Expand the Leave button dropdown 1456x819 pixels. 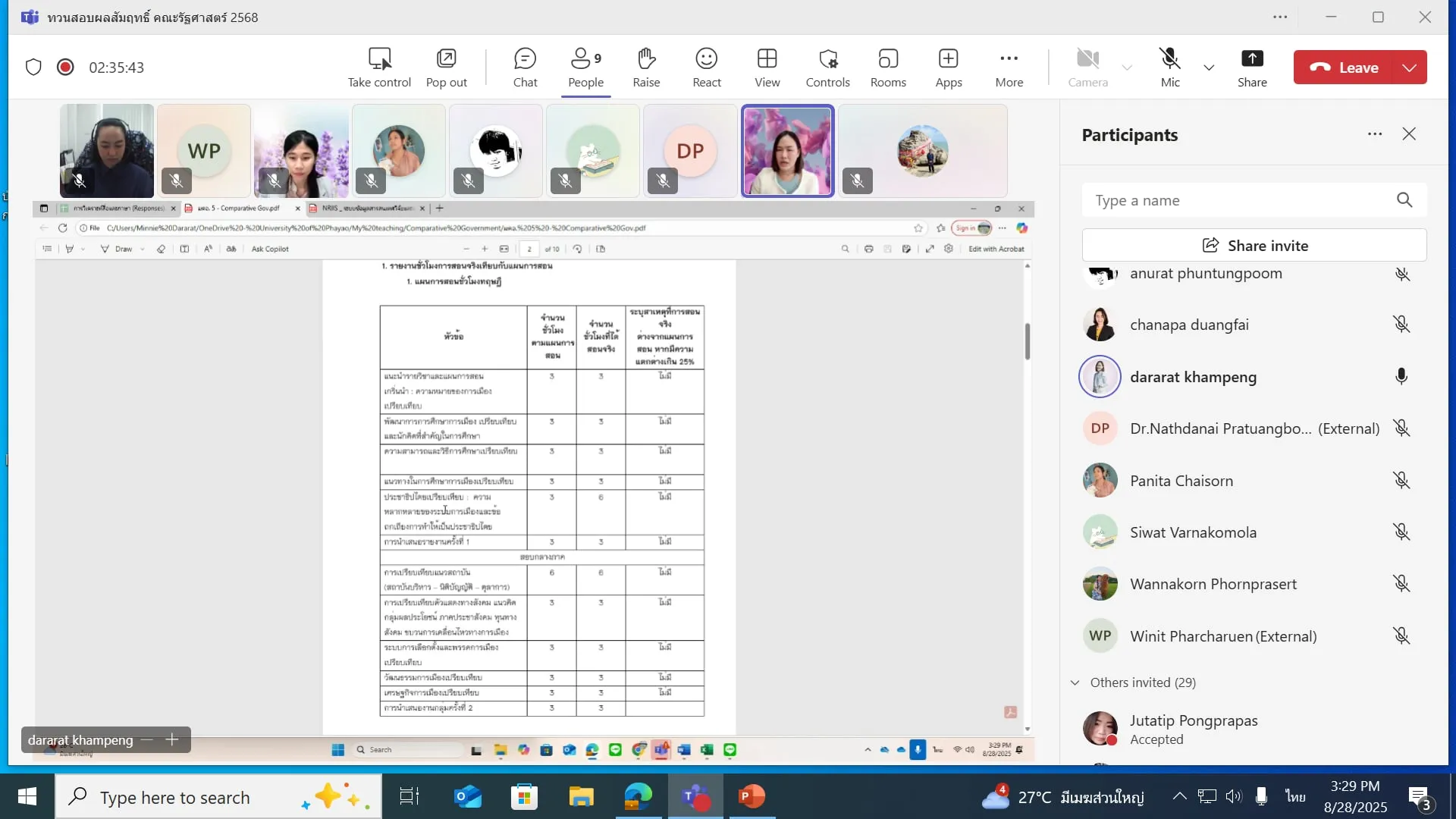[1409, 67]
